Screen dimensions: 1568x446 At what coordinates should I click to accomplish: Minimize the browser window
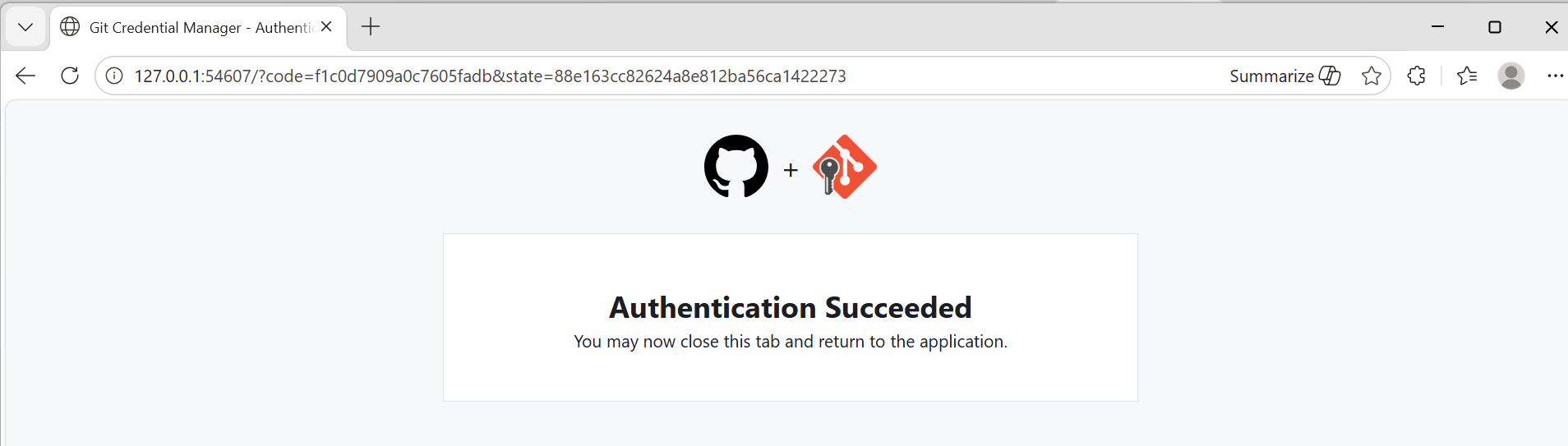click(x=1437, y=27)
